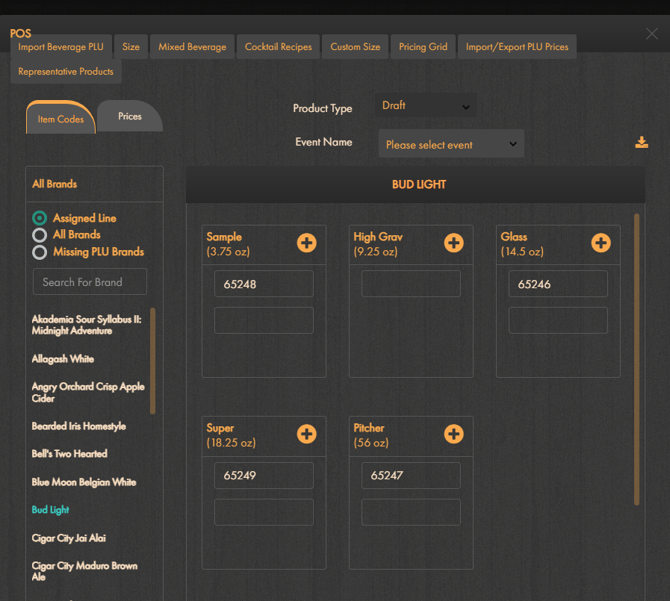Image resolution: width=670 pixels, height=601 pixels.
Task: Select the Assigned Line radio option
Action: click(39, 218)
